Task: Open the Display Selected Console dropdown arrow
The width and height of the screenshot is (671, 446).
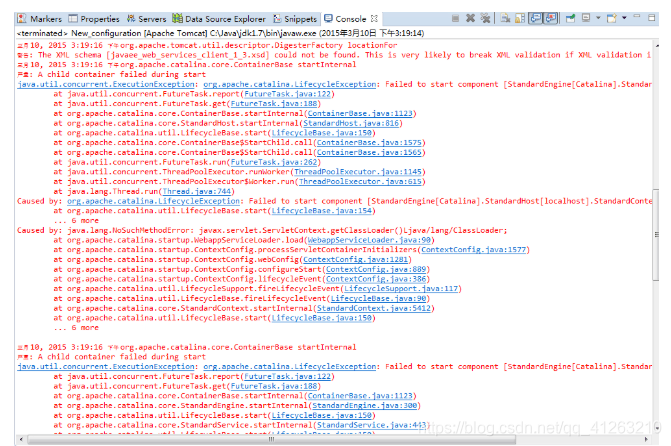Action: pos(598,18)
